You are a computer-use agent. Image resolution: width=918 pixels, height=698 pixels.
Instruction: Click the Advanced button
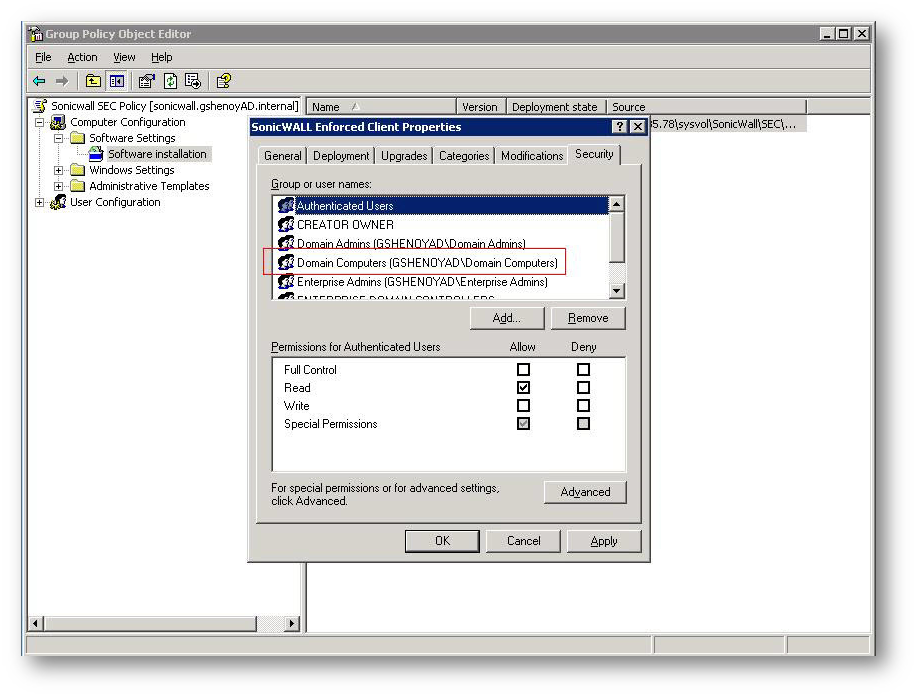tap(585, 492)
